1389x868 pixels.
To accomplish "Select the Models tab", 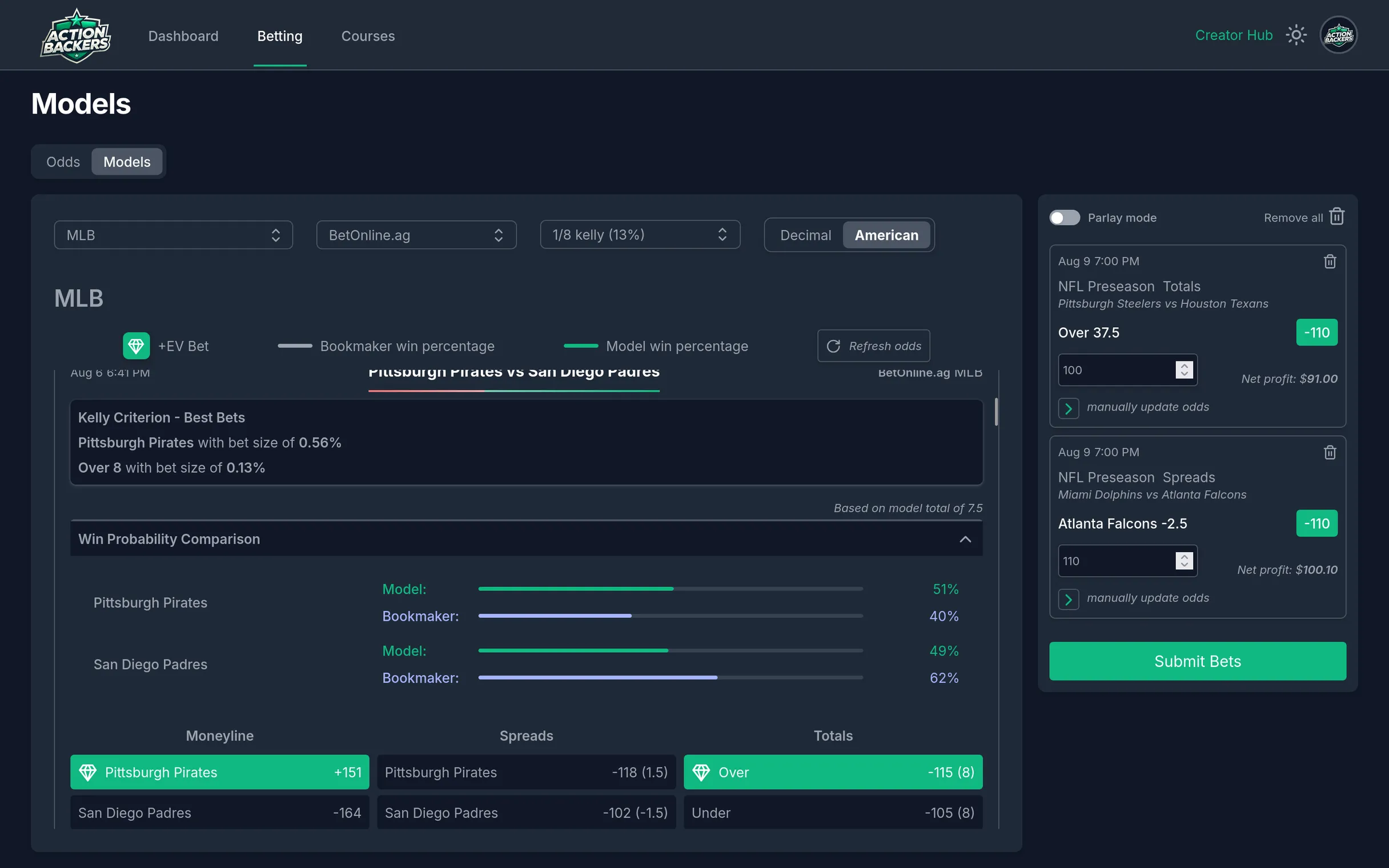I will tap(127, 162).
